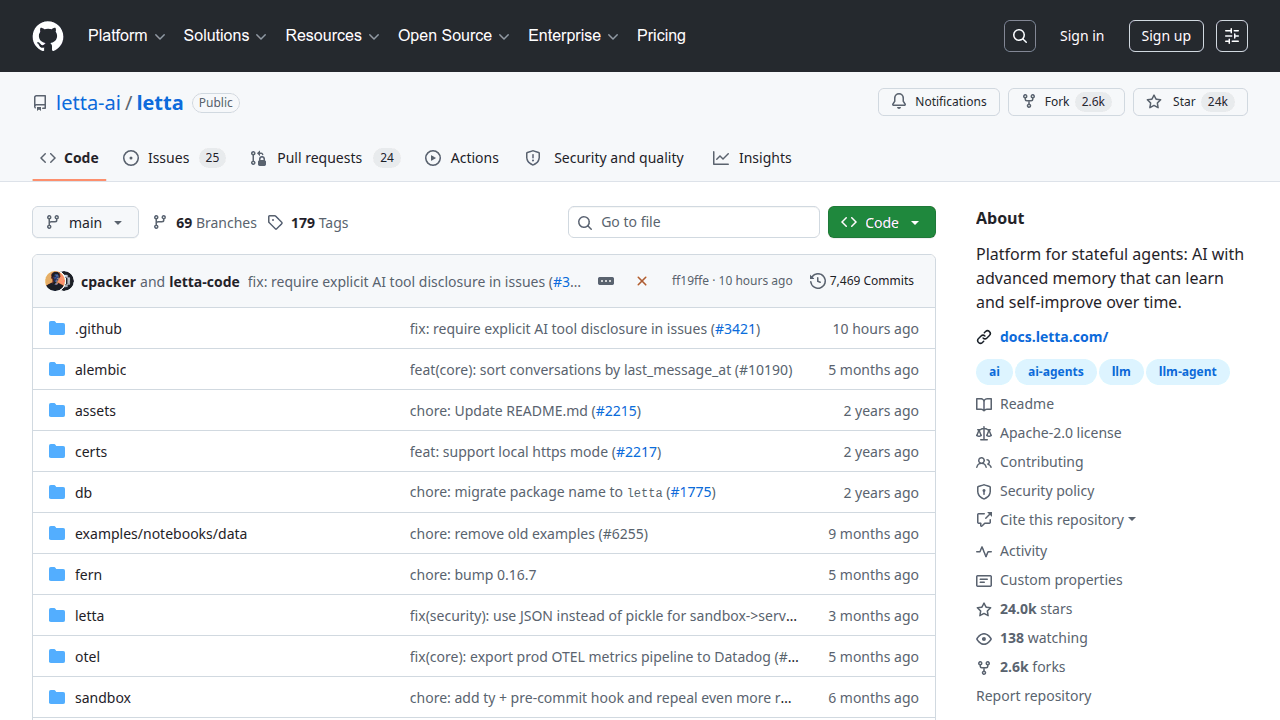Viewport: 1280px width, 720px height.
Task: Open "chore: bump 0.16.7" commit message
Action: click(x=473, y=575)
